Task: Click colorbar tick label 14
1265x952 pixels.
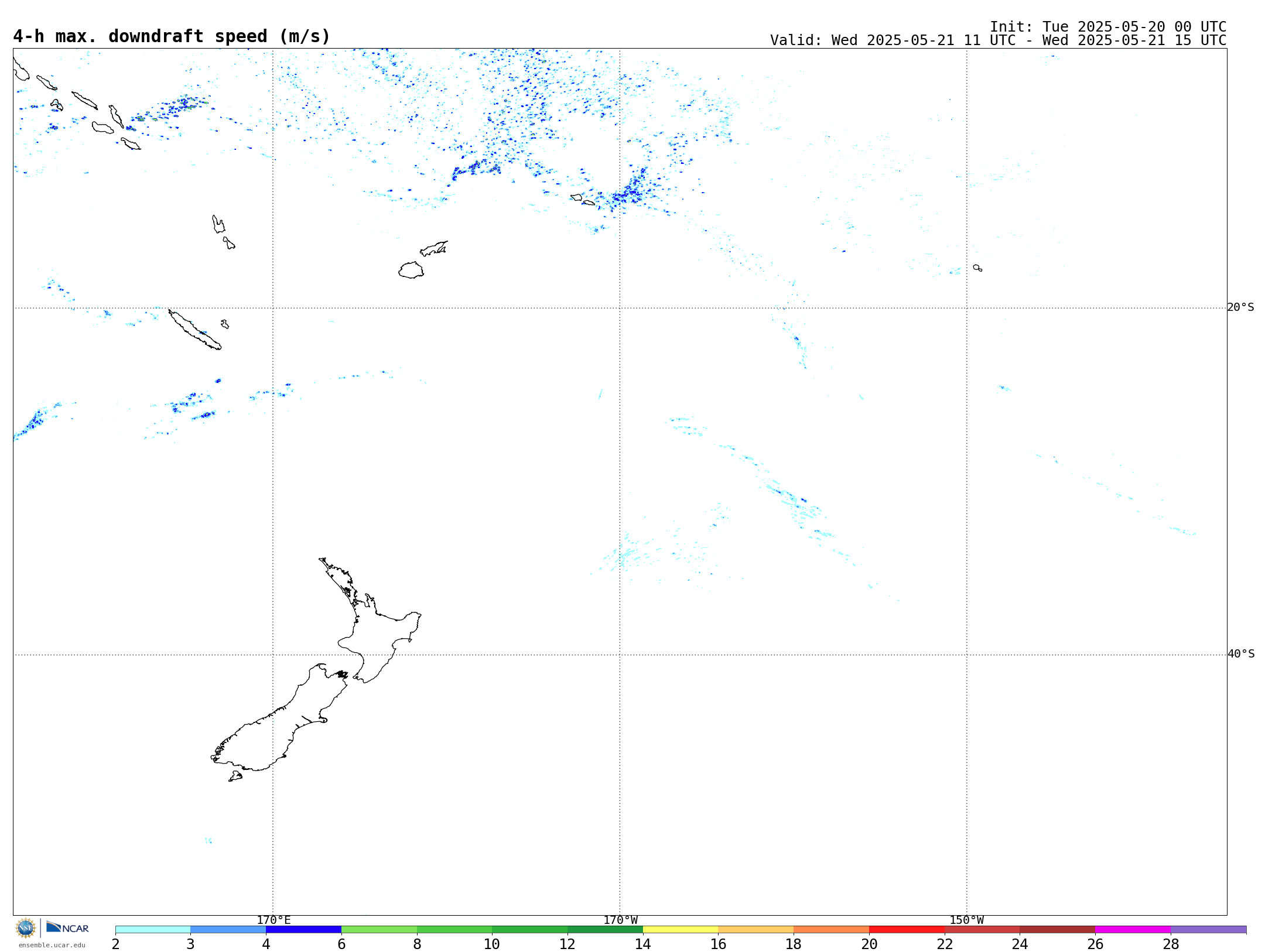Action: pos(643,944)
